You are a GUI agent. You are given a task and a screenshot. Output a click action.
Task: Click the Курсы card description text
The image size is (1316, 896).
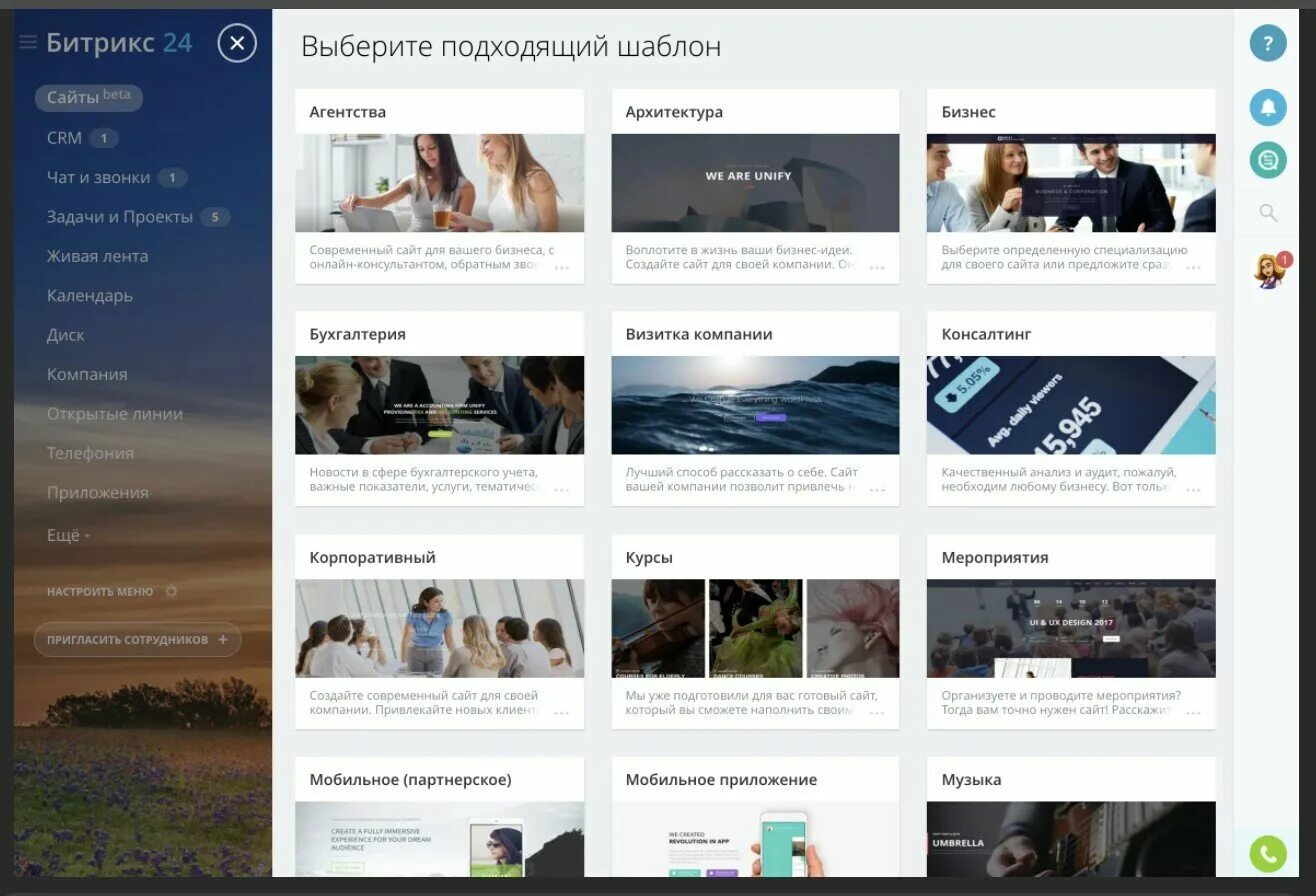pyautogui.click(x=751, y=702)
